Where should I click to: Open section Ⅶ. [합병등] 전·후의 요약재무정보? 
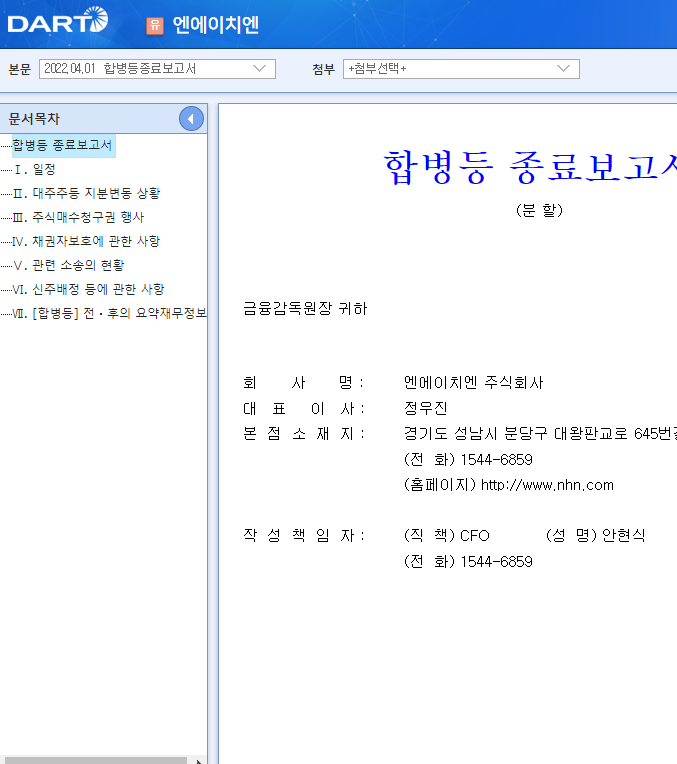(x=110, y=313)
